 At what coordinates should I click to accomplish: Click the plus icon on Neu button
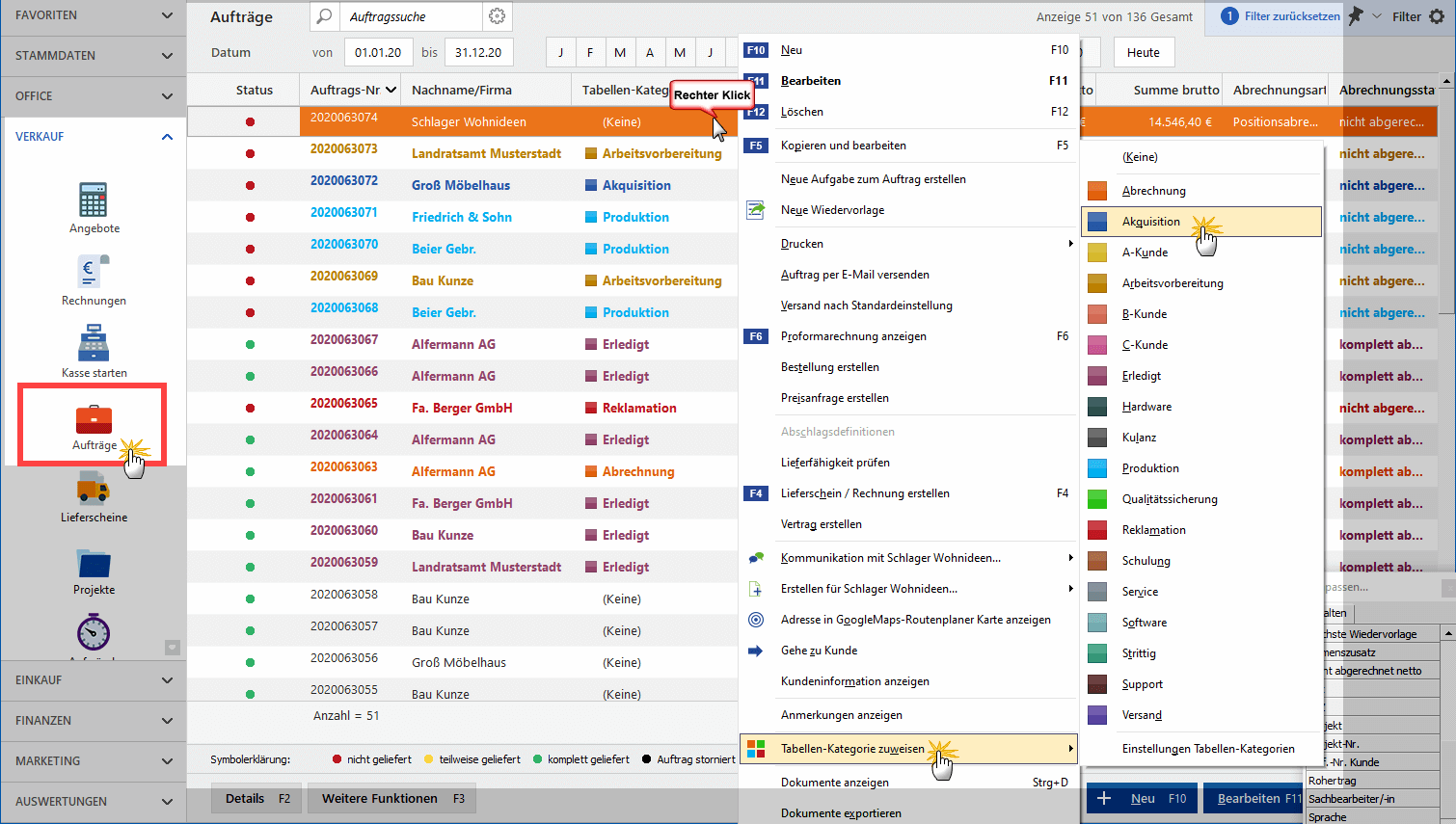click(x=1104, y=798)
